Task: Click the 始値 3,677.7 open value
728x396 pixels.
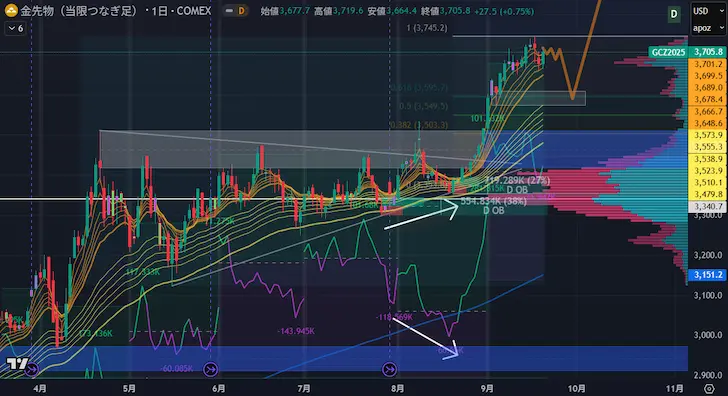Action: pos(285,11)
